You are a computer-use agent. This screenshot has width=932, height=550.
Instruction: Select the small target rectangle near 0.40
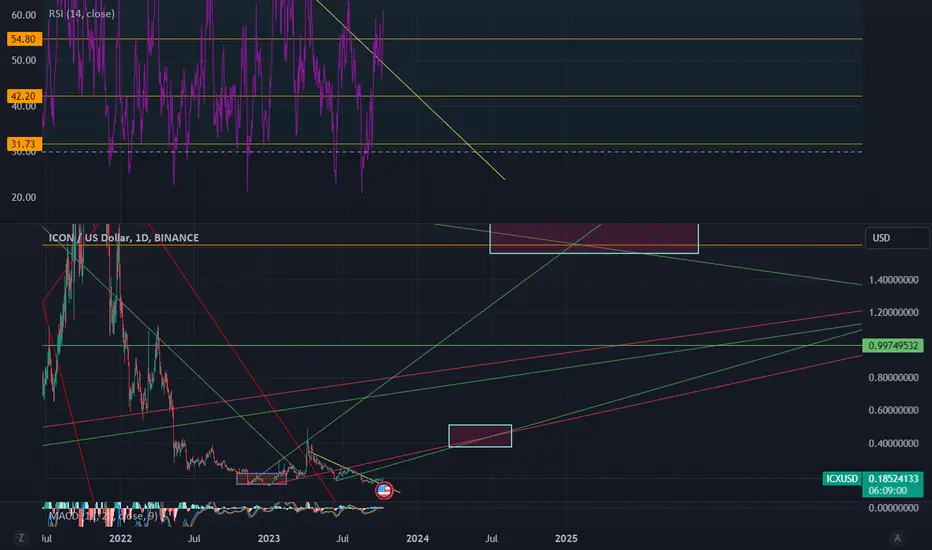point(480,436)
